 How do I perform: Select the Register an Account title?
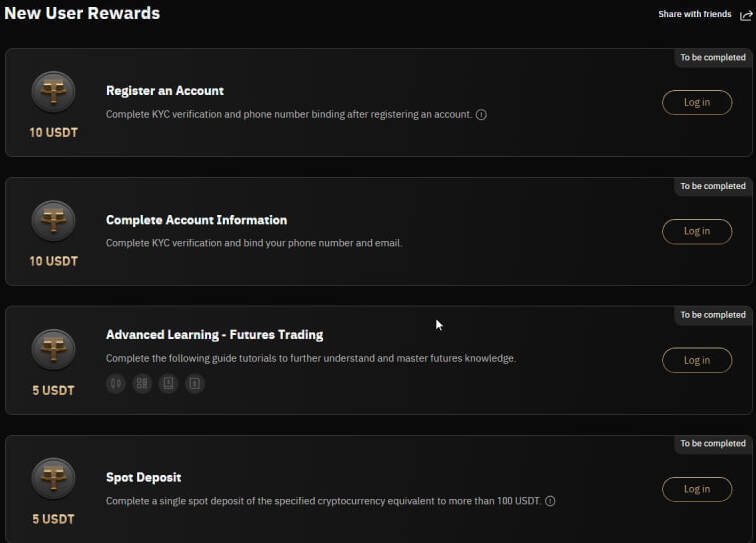pos(165,91)
